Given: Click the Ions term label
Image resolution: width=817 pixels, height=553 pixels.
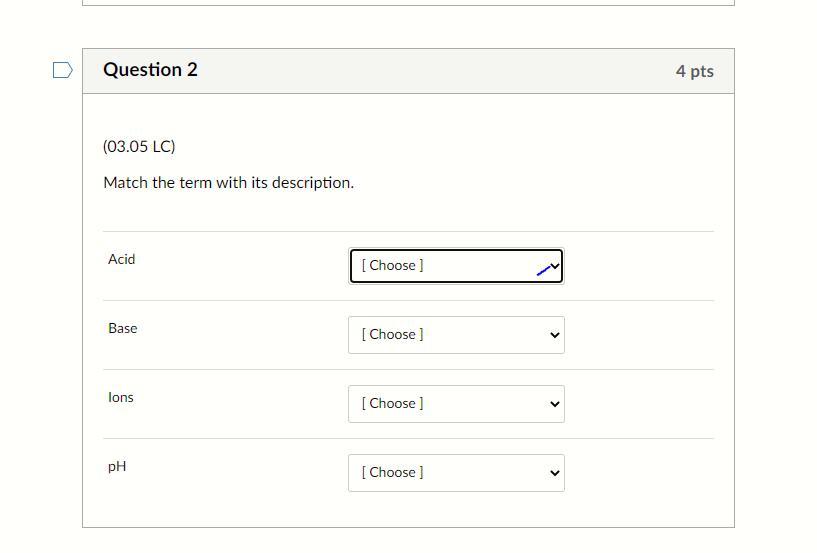Looking at the screenshot, I should coord(120,397).
